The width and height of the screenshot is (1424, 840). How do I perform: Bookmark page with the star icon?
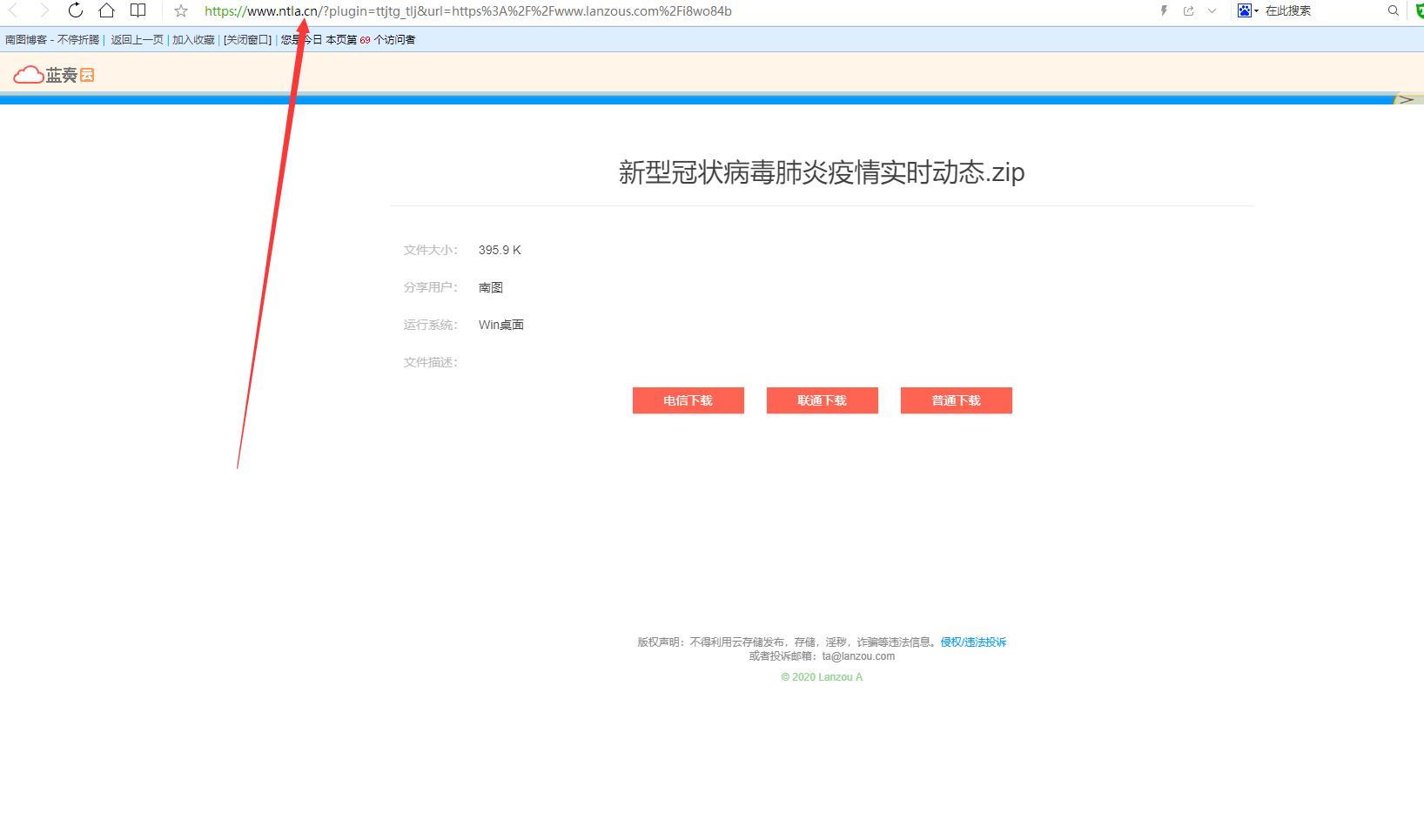[181, 11]
